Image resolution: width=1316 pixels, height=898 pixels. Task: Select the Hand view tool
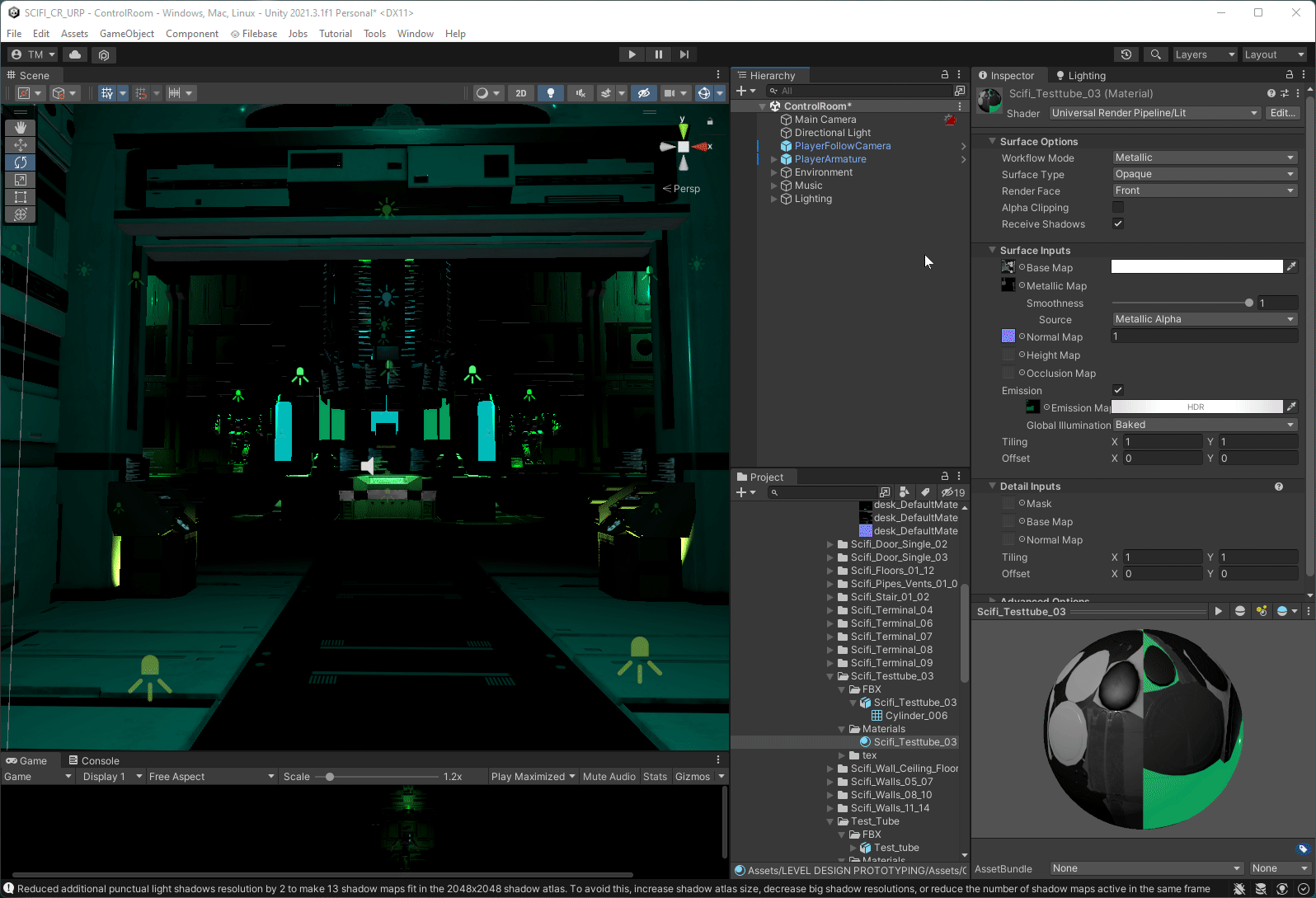coord(21,128)
